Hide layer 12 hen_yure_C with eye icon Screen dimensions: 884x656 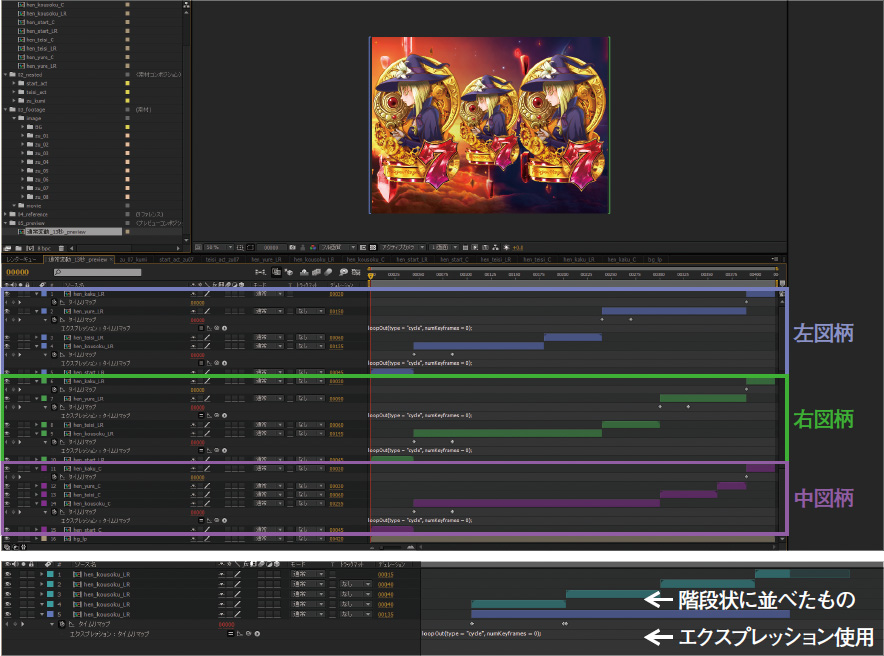pyautogui.click(x=7, y=486)
